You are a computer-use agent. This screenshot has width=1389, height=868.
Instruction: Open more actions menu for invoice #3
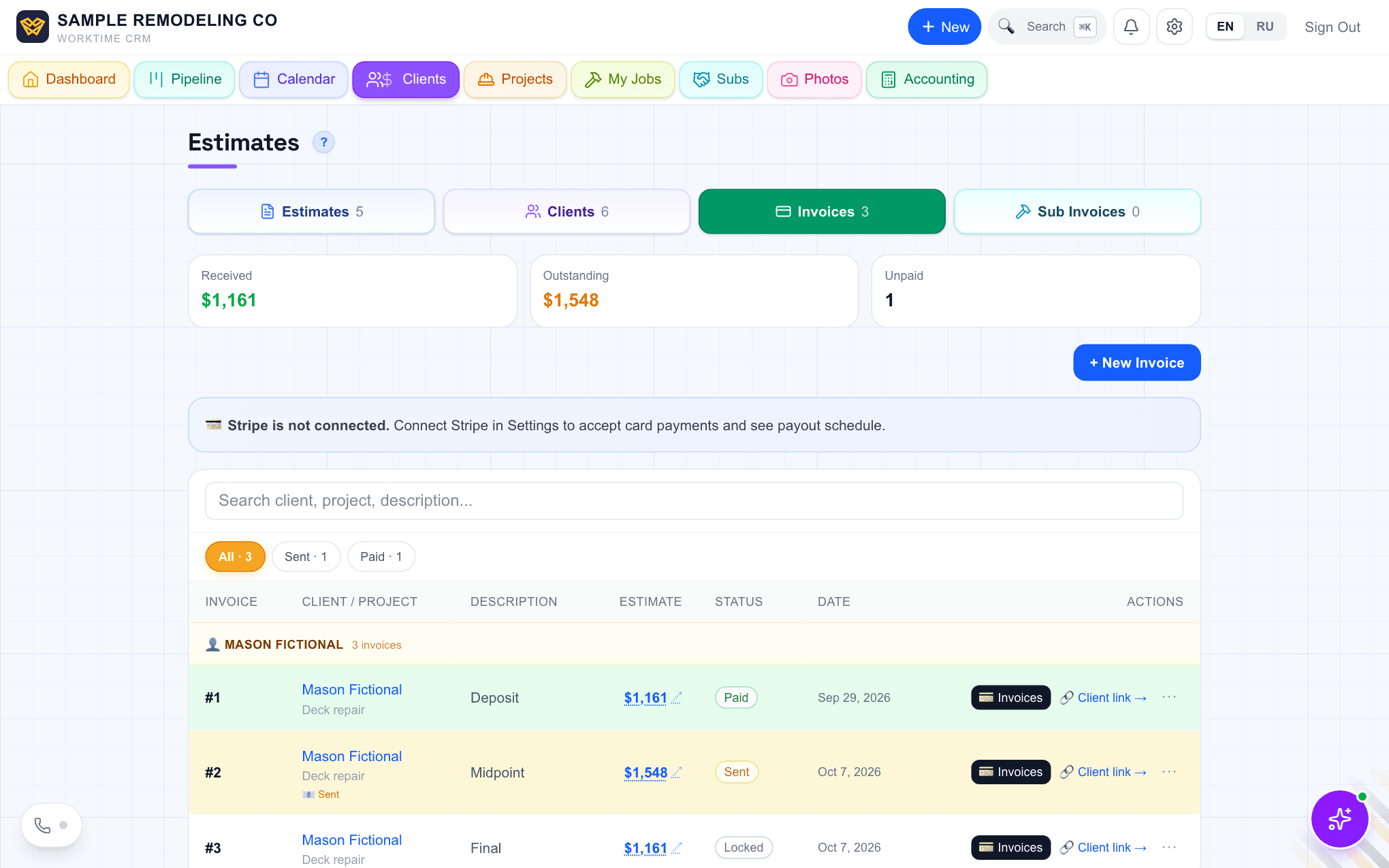click(x=1169, y=847)
